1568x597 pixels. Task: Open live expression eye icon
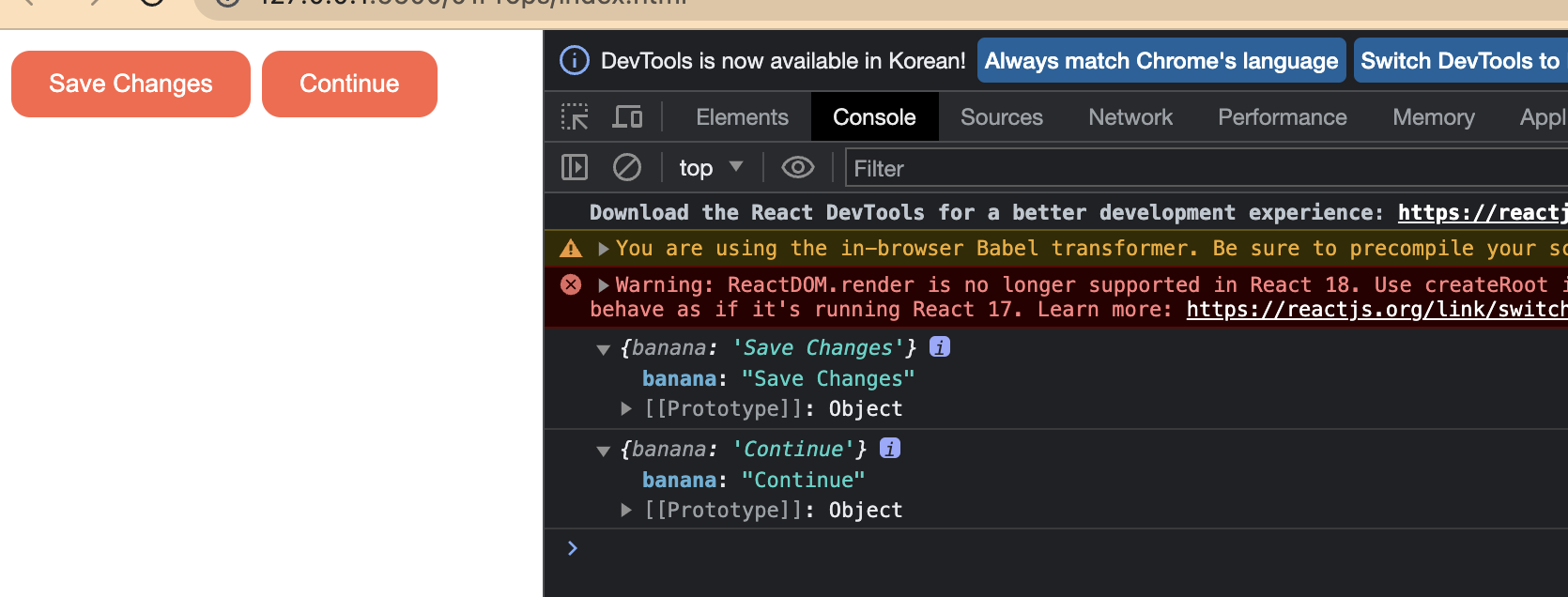tap(797, 168)
